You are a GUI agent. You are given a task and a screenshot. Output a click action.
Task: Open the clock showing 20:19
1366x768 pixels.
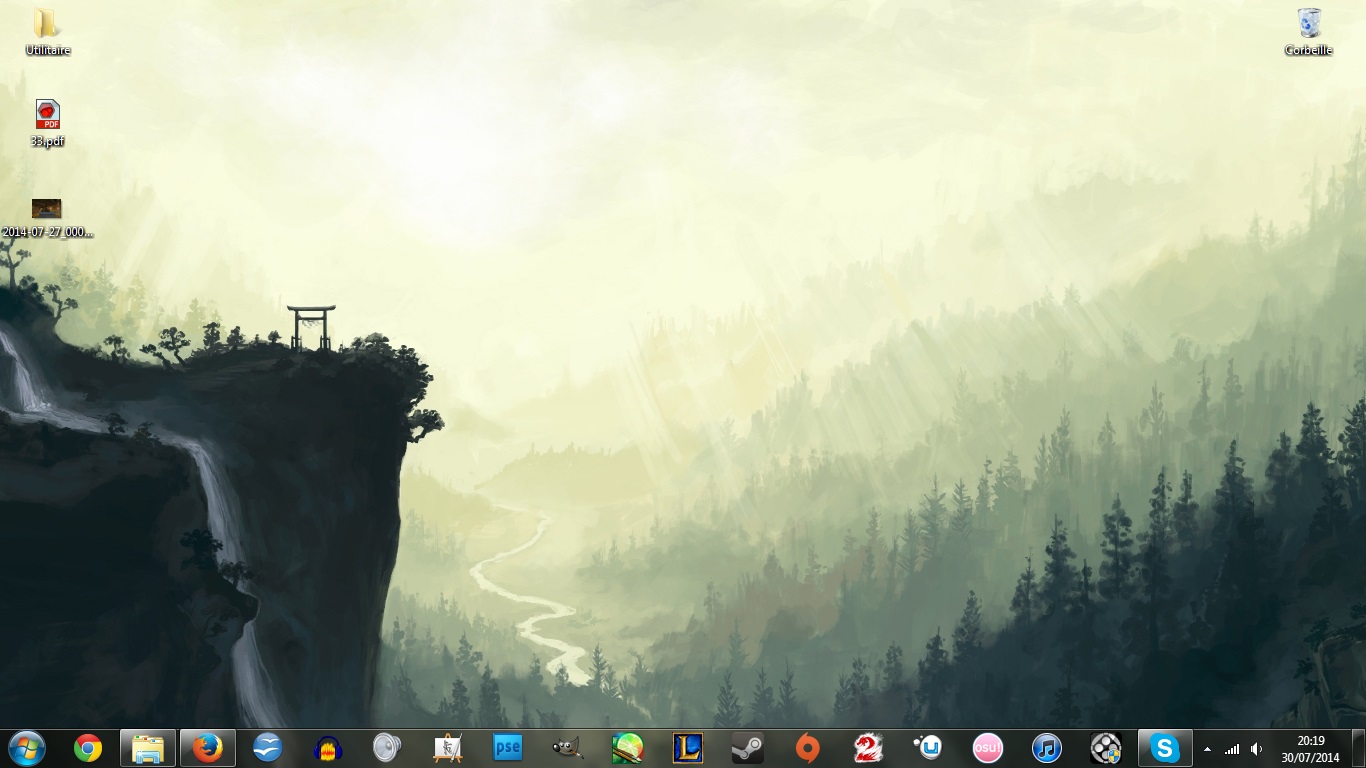[x=1311, y=741]
